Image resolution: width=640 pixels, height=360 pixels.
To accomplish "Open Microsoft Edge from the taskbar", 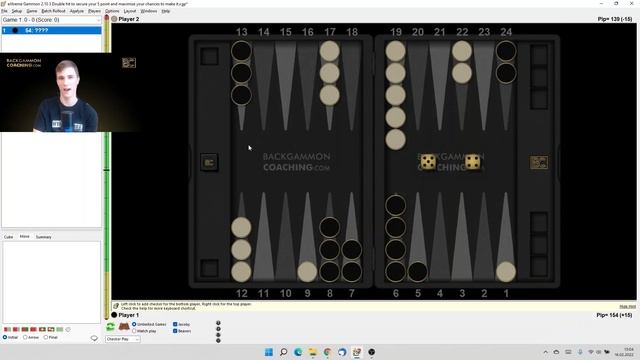I will [298, 352].
